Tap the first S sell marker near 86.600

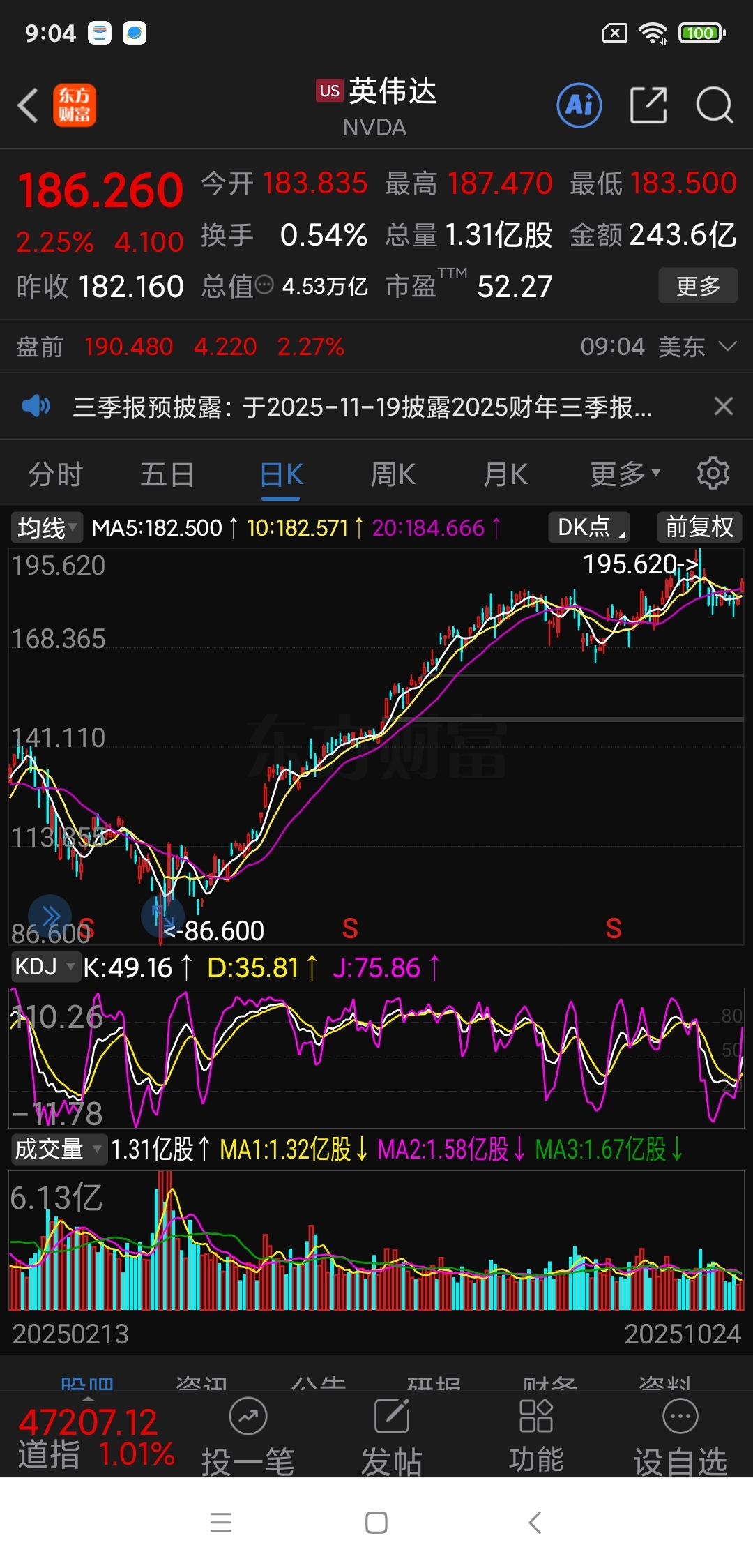pos(86,929)
